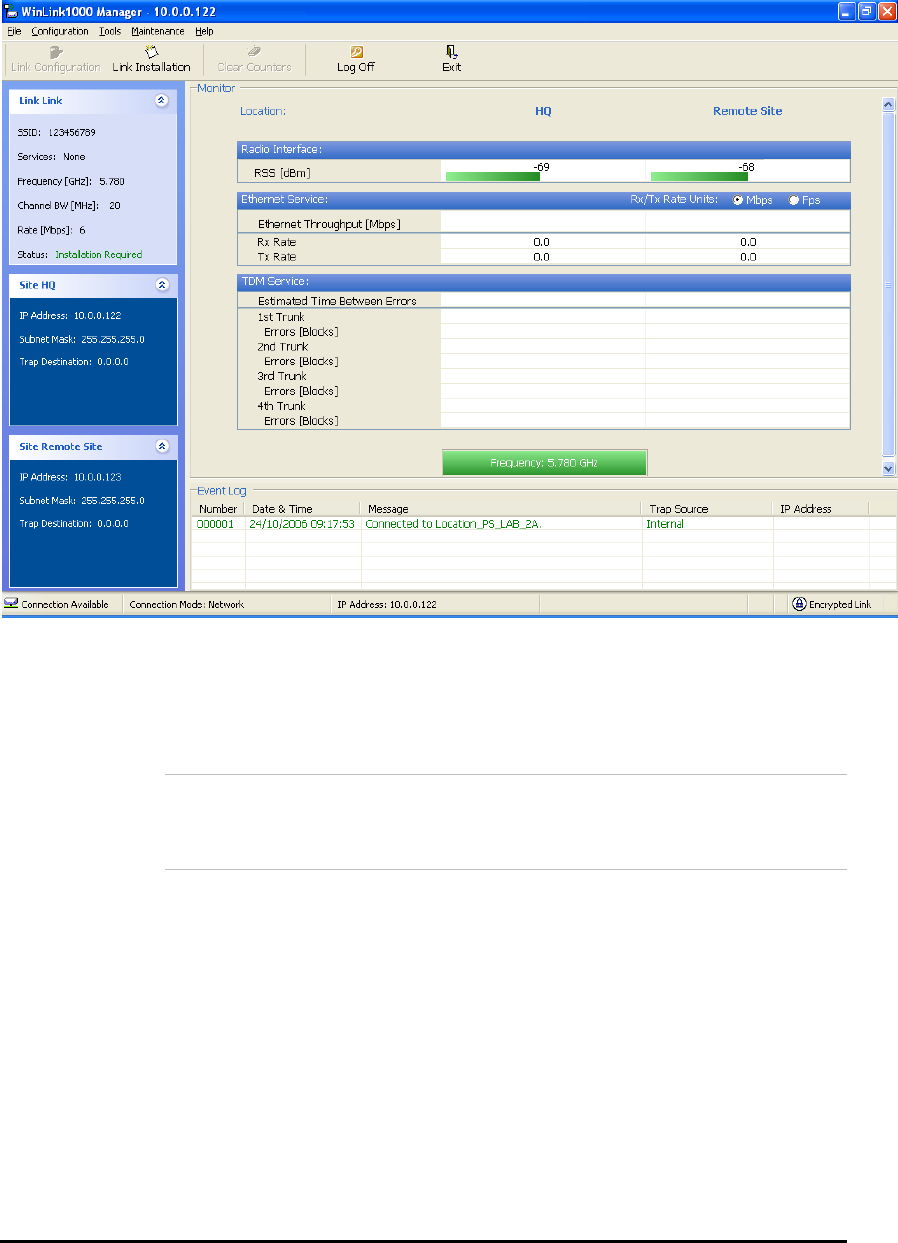This screenshot has height=1243, width=898.
Task: Click the Estimated Time Between Errors row
Action: pyautogui.click(x=543, y=301)
